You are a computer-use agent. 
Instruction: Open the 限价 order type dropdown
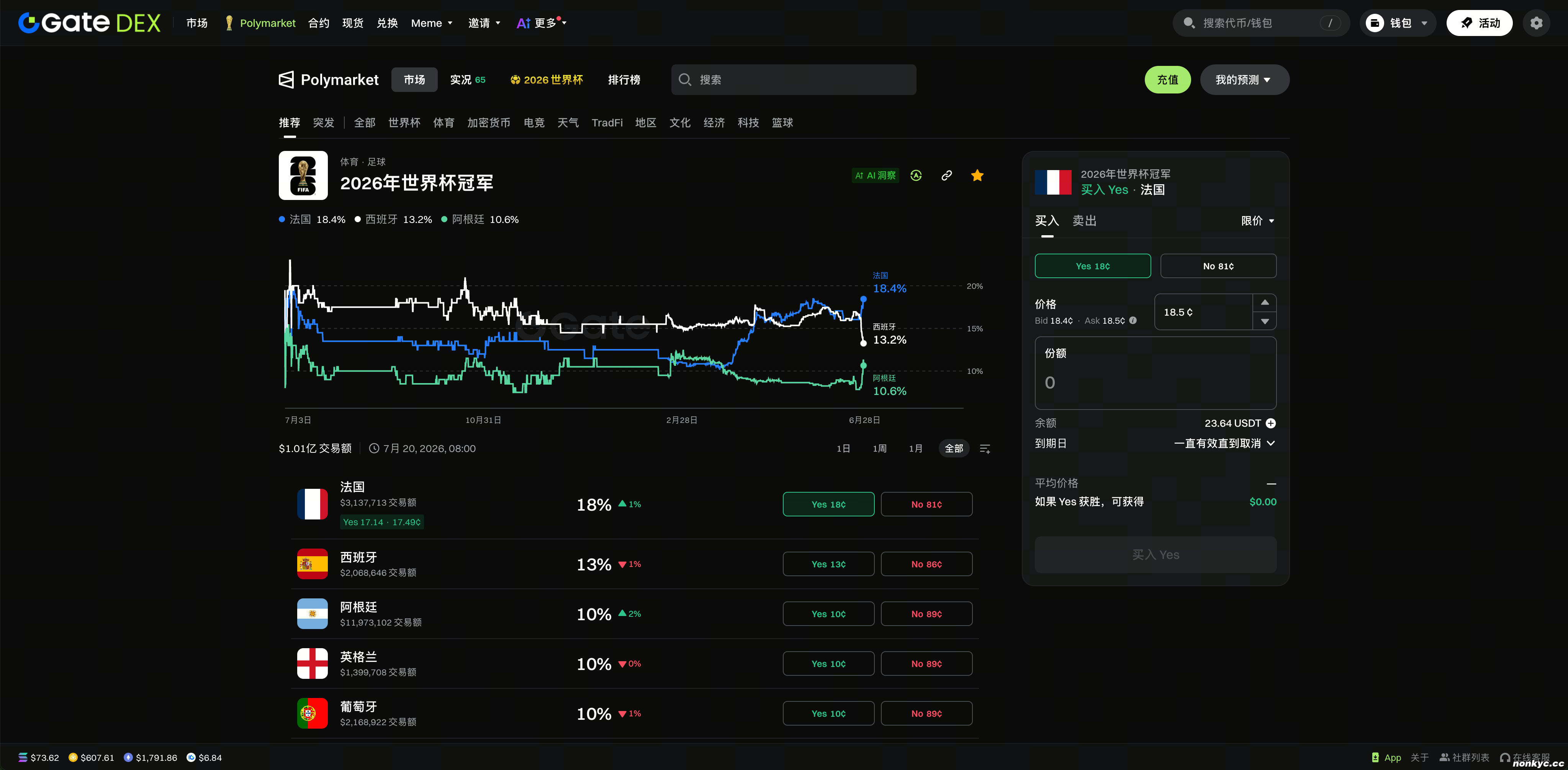tap(1258, 220)
